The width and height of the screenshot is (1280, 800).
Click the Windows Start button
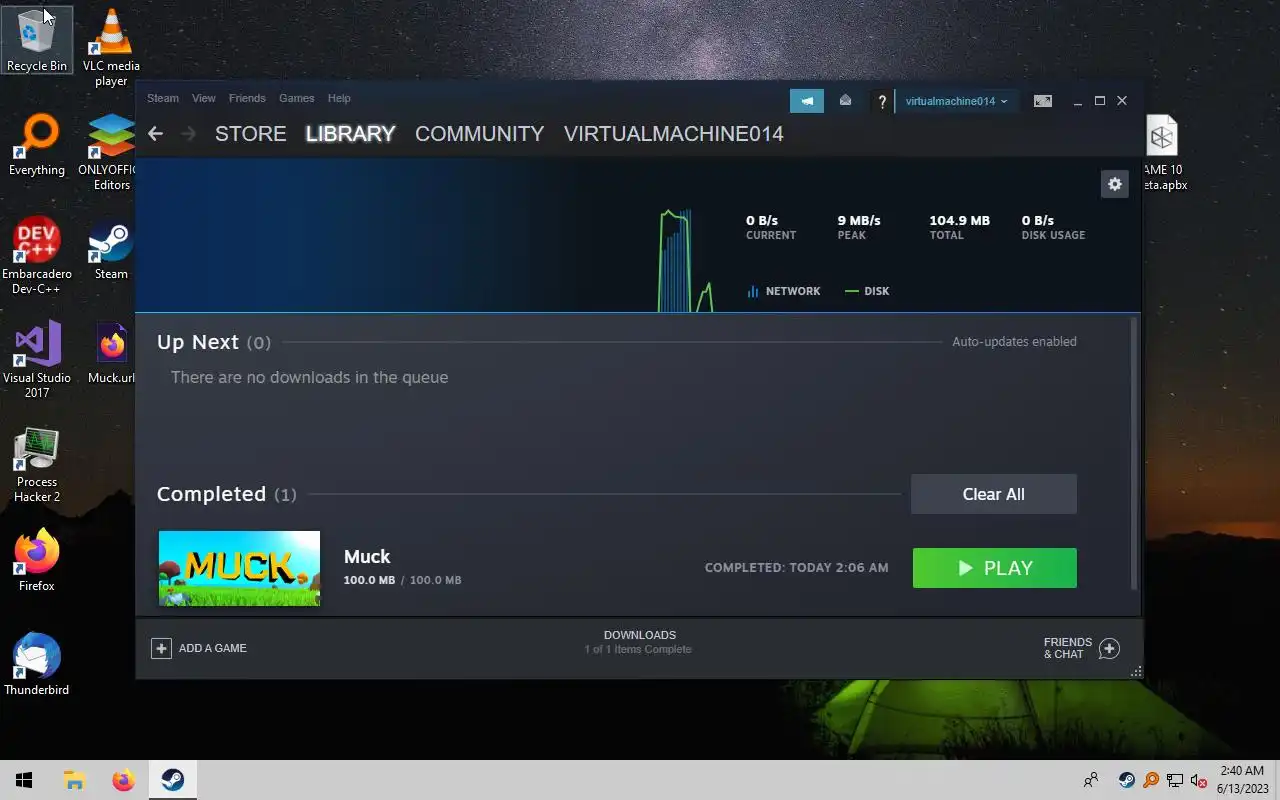tap(24, 780)
